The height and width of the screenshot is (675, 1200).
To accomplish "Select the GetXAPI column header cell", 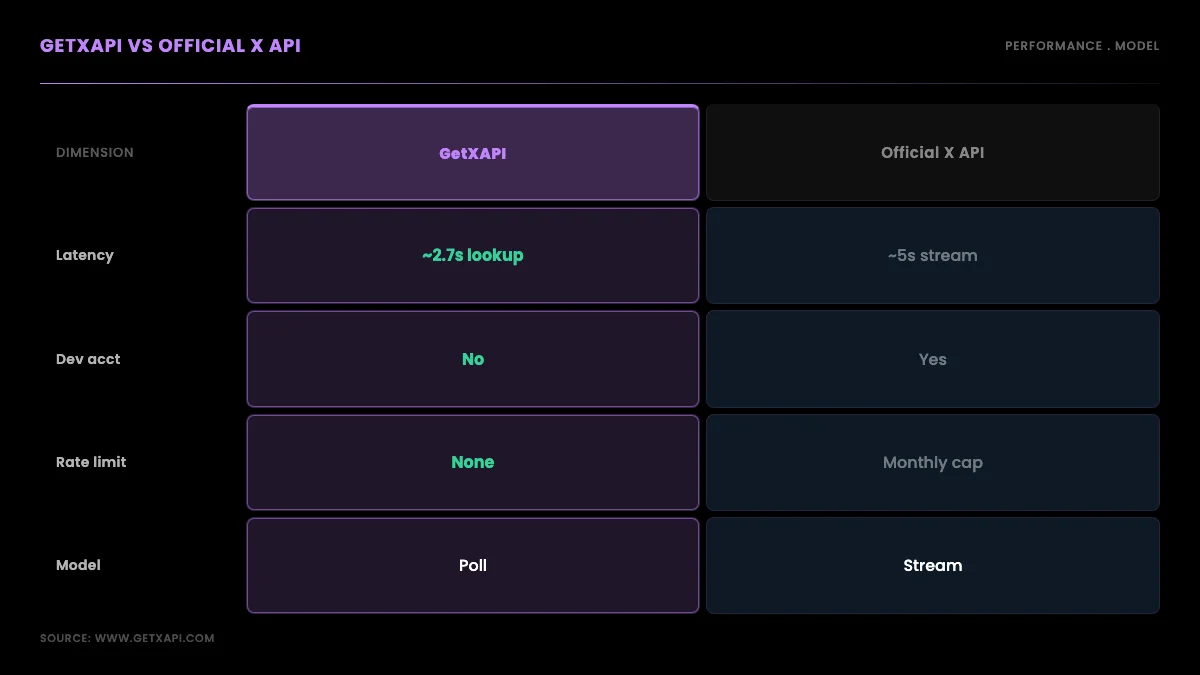I will [x=473, y=152].
